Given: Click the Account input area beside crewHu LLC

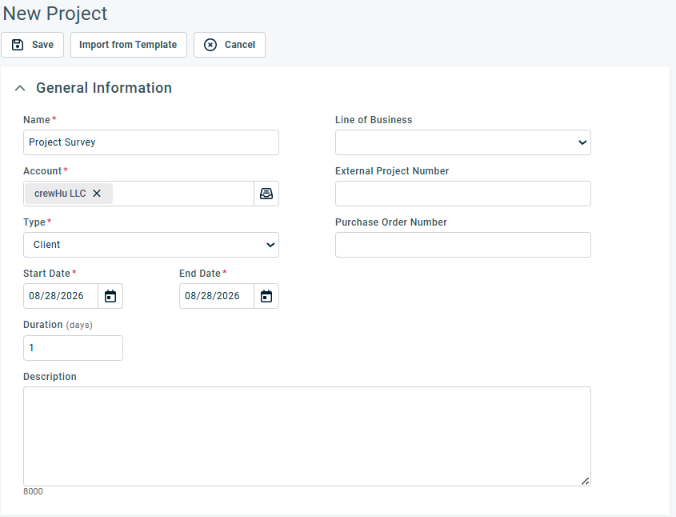Looking at the screenshot, I should [x=183, y=194].
